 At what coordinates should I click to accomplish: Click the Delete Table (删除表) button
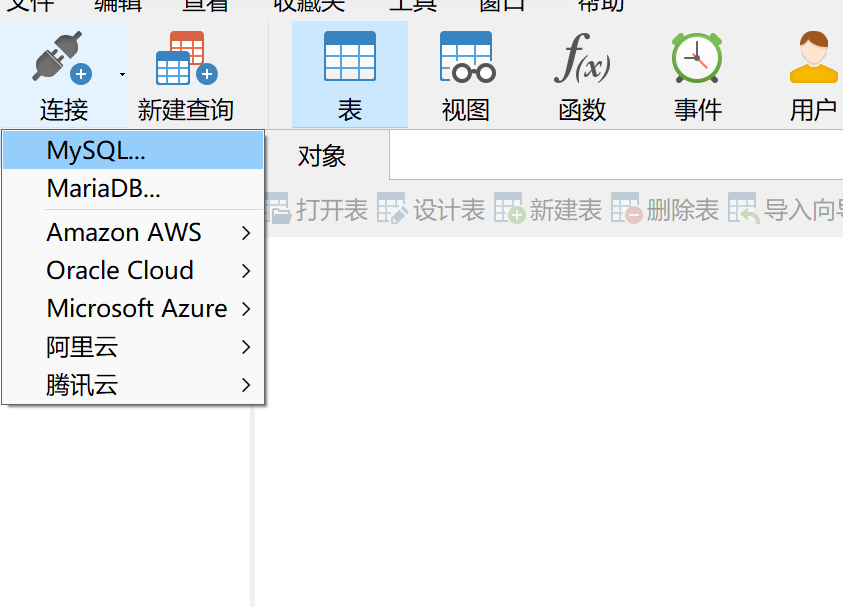(x=665, y=210)
